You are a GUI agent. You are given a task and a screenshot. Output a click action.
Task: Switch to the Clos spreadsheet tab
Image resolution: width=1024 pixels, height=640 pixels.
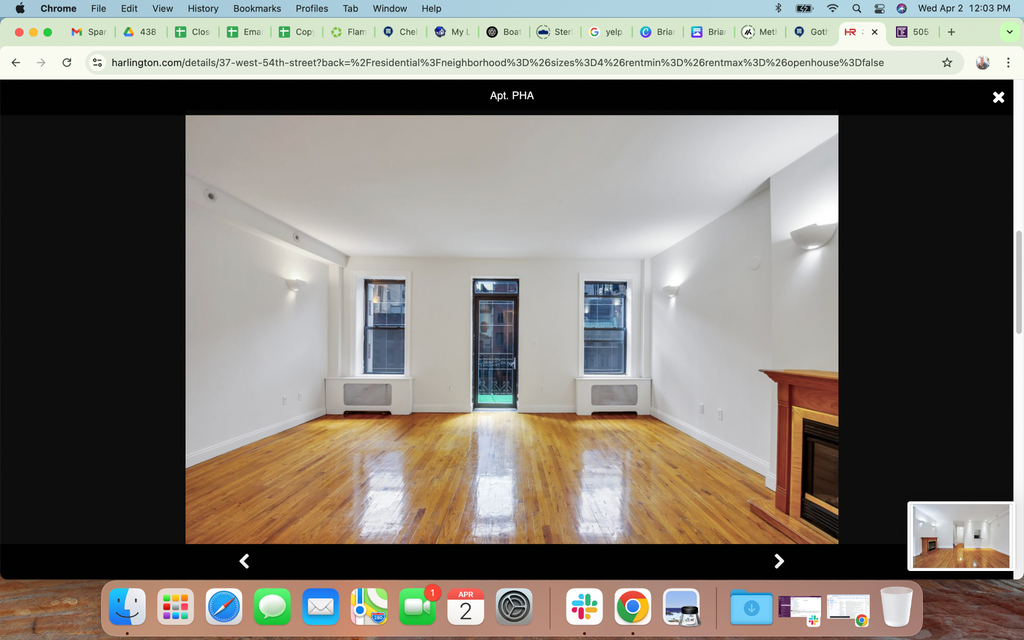point(193,32)
